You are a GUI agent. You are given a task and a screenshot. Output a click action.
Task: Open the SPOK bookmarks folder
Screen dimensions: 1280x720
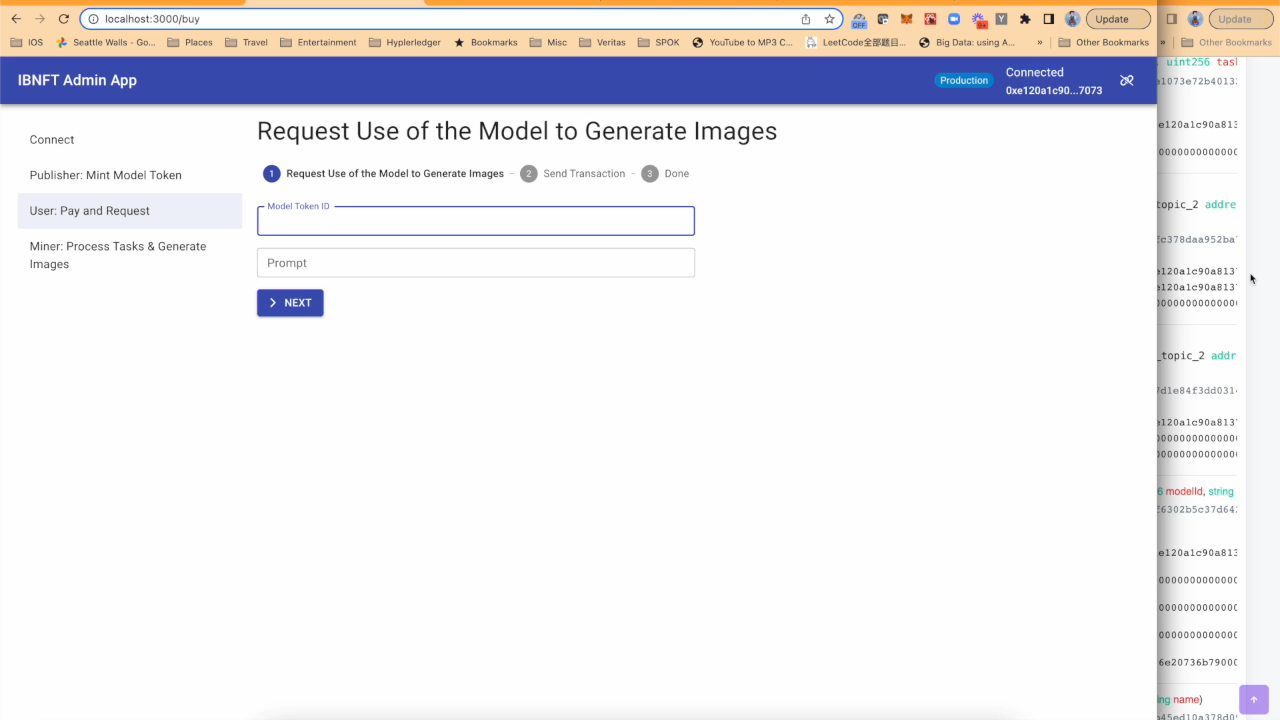point(659,42)
